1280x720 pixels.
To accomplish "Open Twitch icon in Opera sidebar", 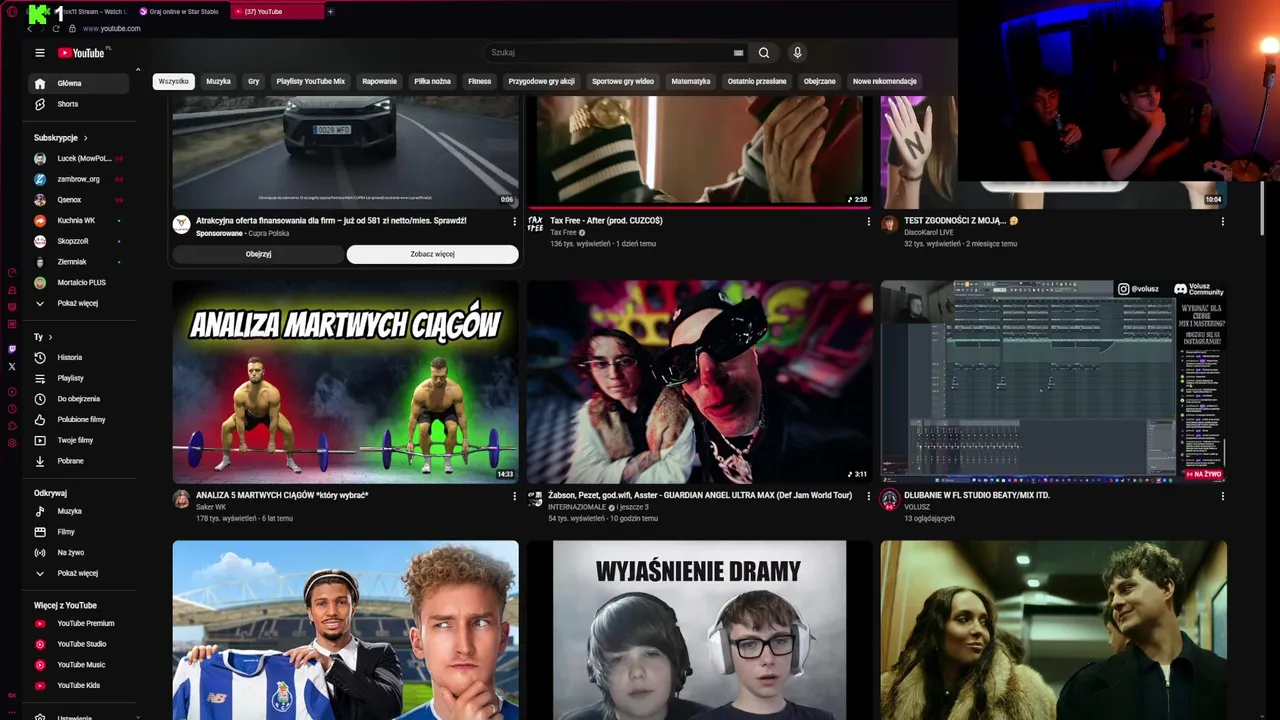I will pos(12,349).
